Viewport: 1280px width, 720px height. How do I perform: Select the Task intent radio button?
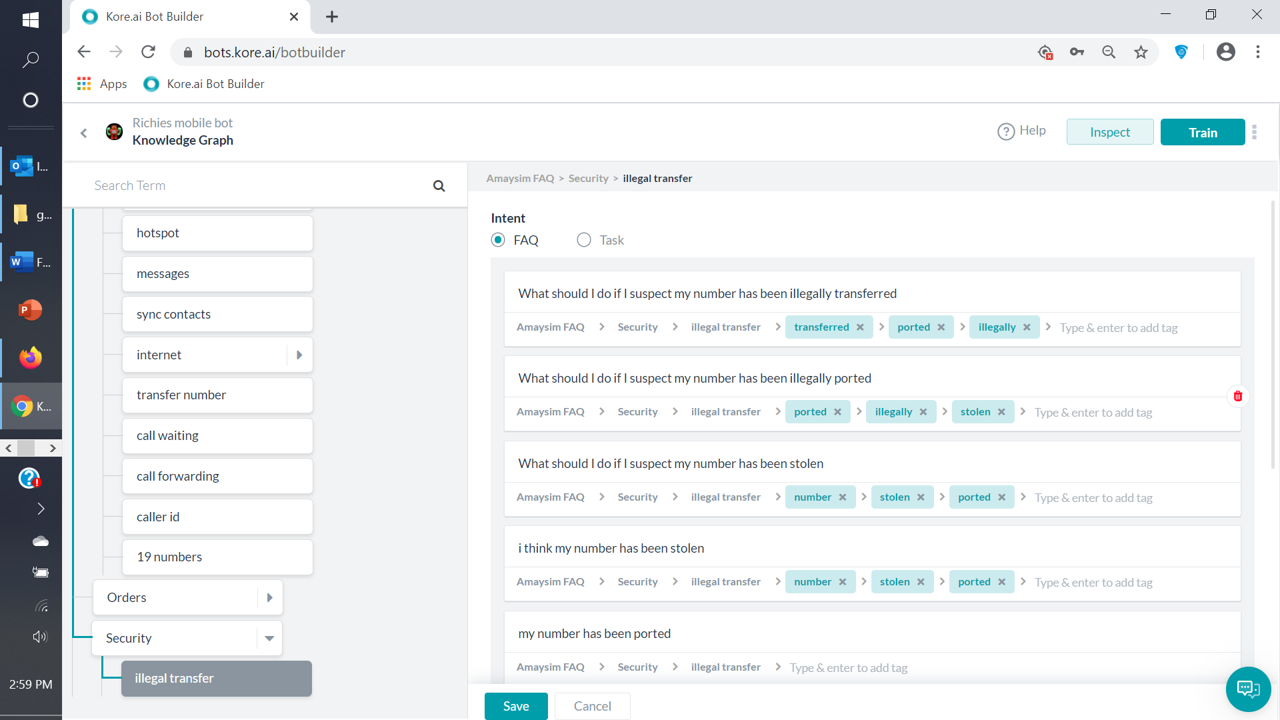tap(584, 240)
